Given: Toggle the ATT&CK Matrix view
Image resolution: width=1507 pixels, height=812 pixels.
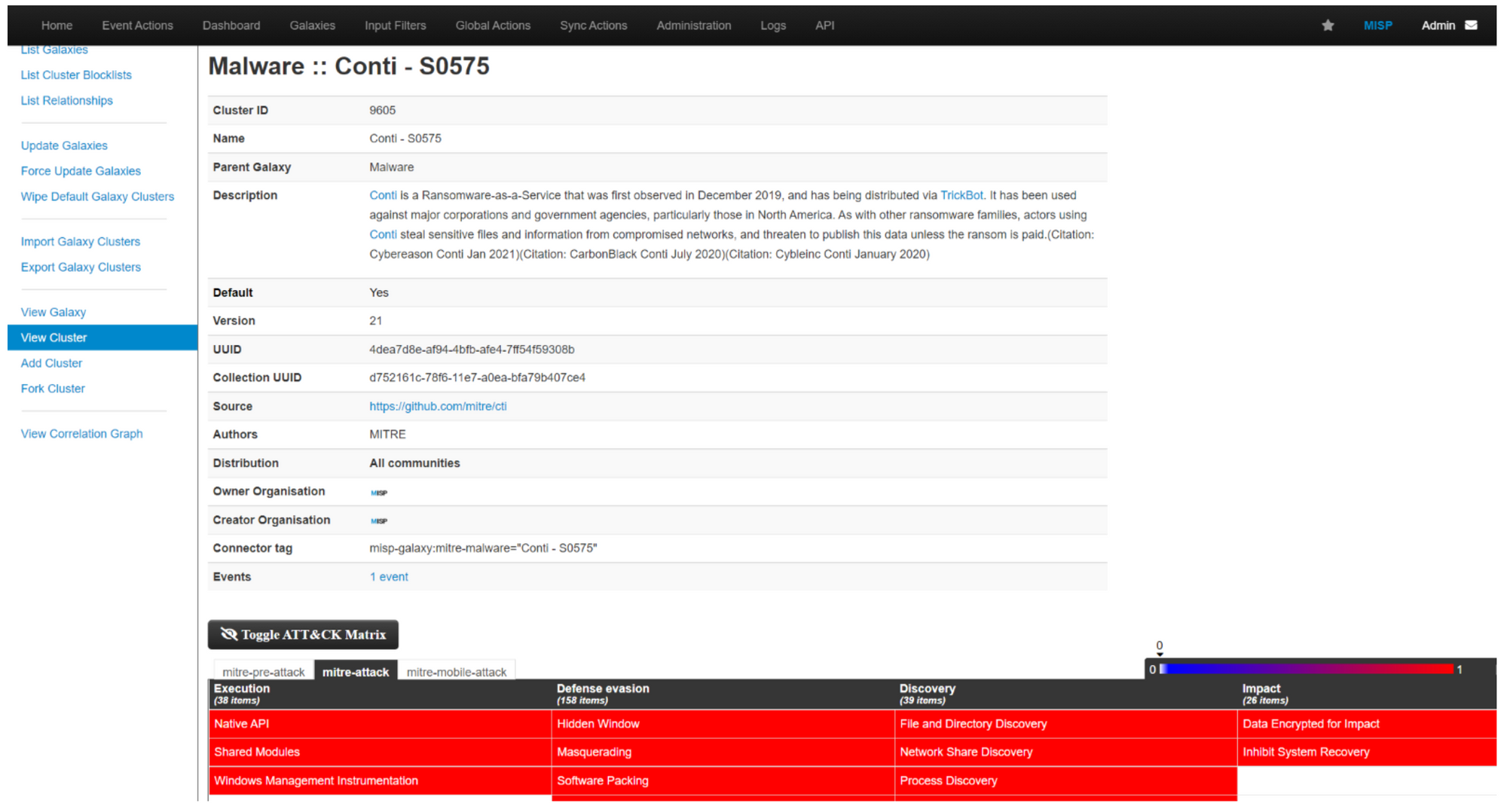Looking at the screenshot, I should pyautogui.click(x=303, y=634).
